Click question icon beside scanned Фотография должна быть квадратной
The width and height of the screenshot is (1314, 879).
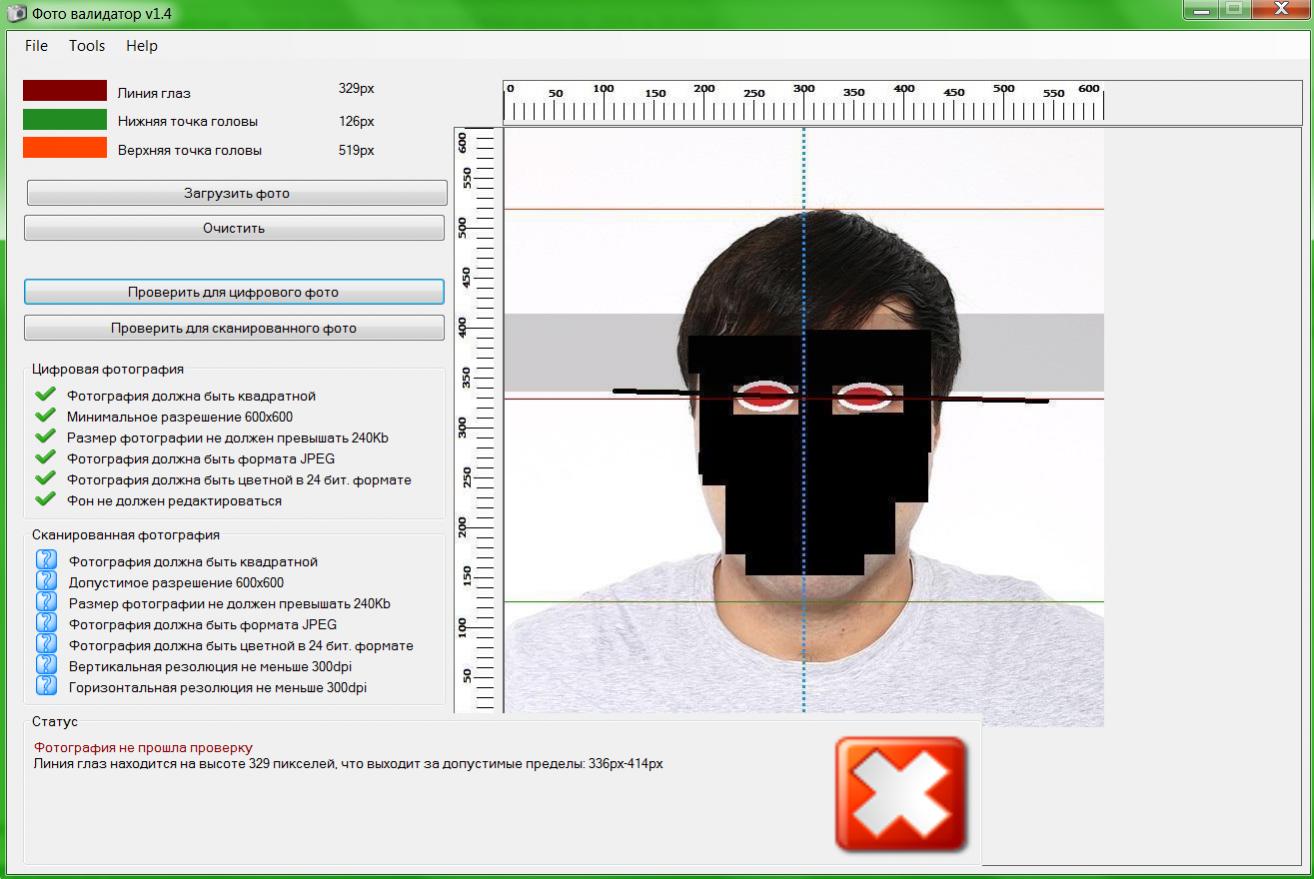tap(46, 560)
